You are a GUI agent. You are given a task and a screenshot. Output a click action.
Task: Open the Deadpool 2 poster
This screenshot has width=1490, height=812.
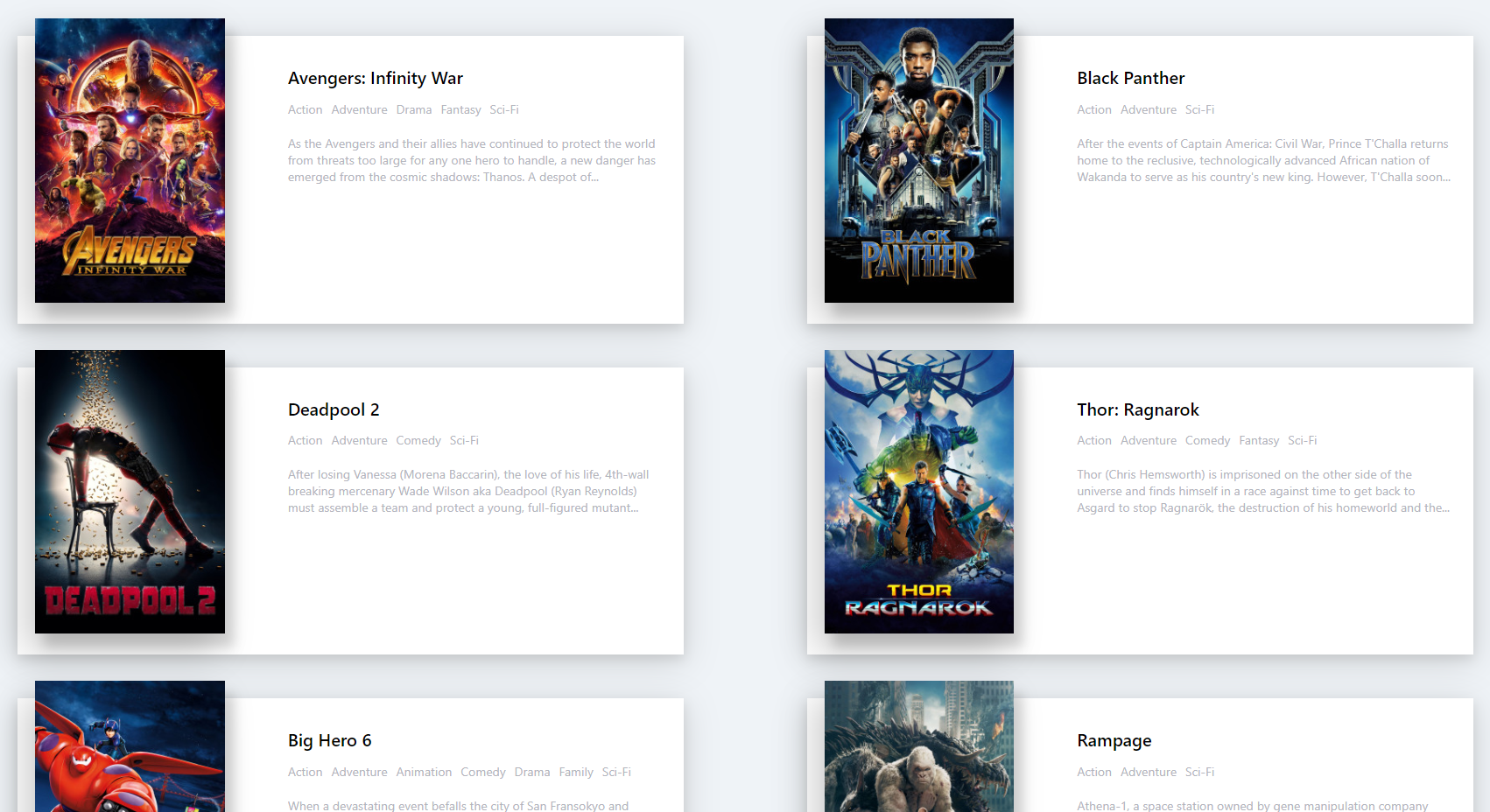click(x=130, y=492)
